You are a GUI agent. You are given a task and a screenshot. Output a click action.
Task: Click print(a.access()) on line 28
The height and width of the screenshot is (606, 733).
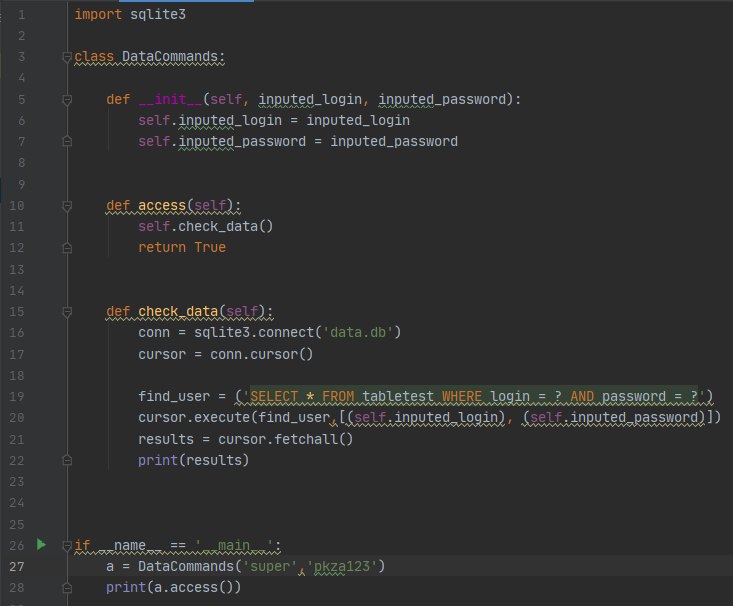(x=173, y=587)
